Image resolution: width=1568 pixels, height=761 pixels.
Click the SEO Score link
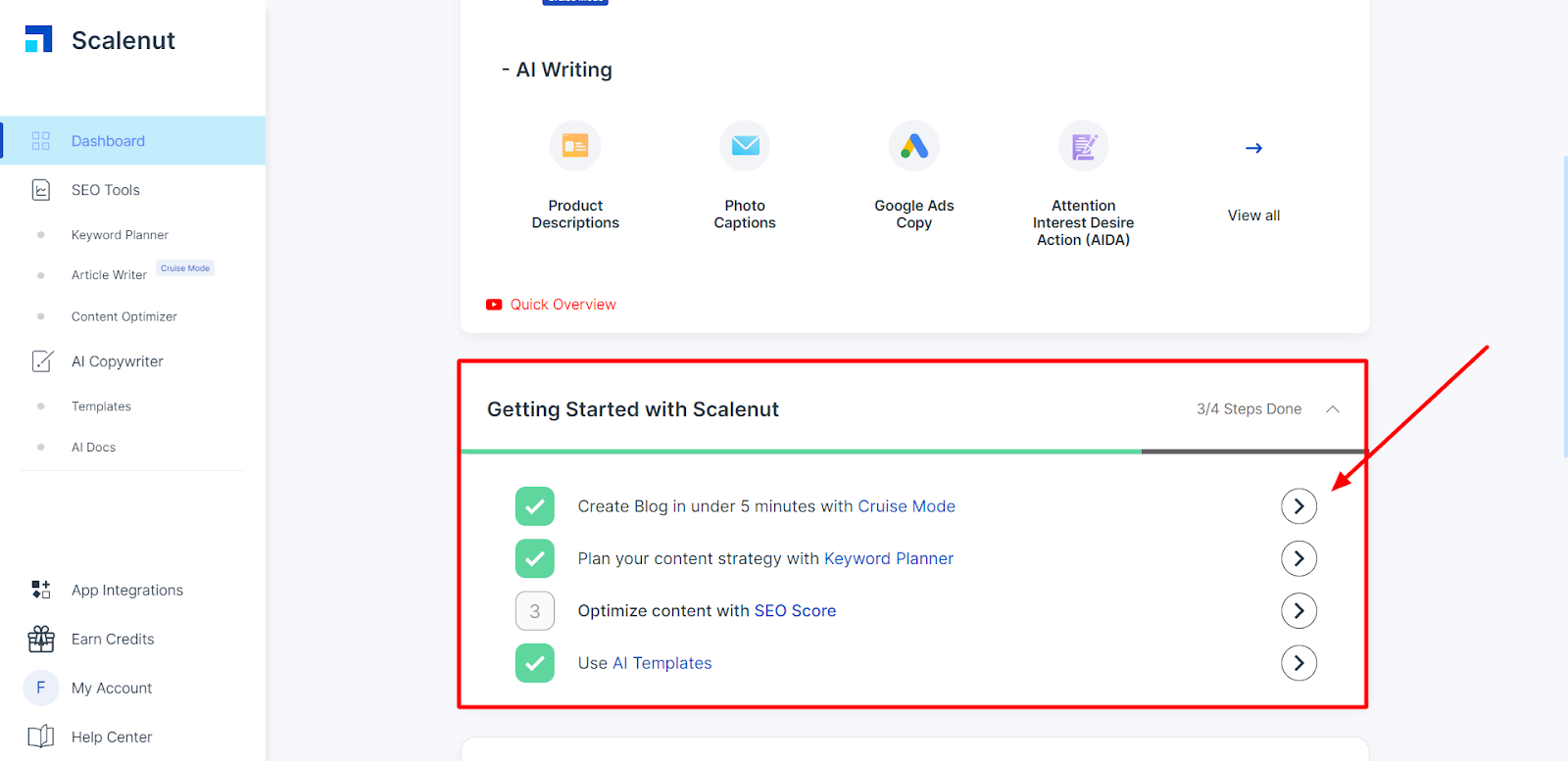pos(795,611)
